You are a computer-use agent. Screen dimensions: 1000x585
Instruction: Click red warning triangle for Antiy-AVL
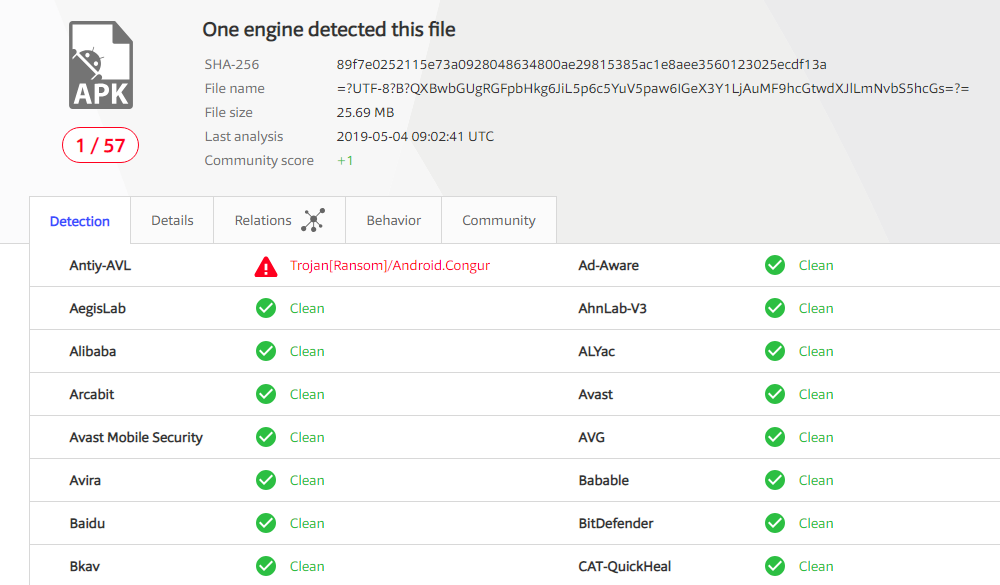266,267
